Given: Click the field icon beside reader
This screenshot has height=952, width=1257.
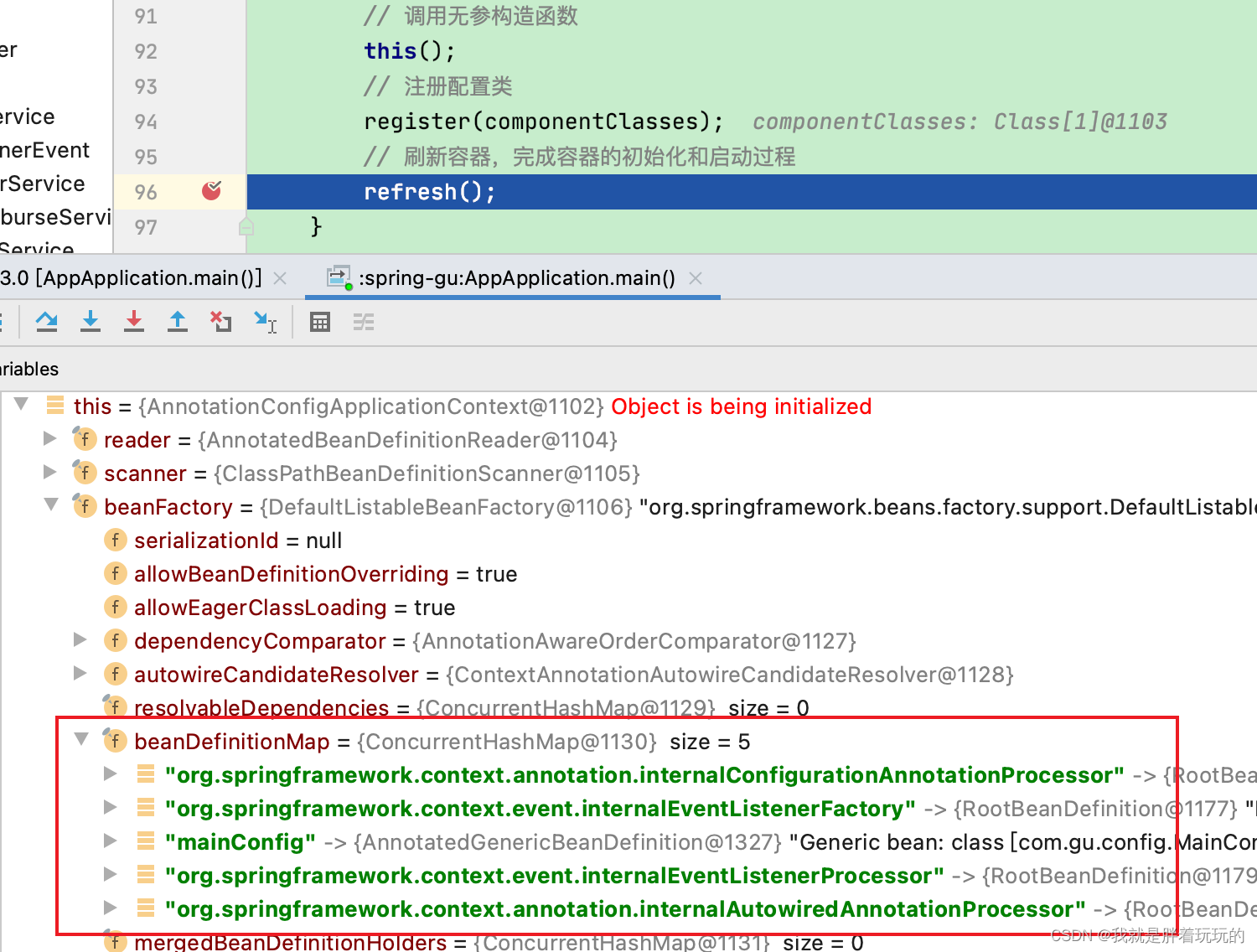Looking at the screenshot, I should pos(84,438).
